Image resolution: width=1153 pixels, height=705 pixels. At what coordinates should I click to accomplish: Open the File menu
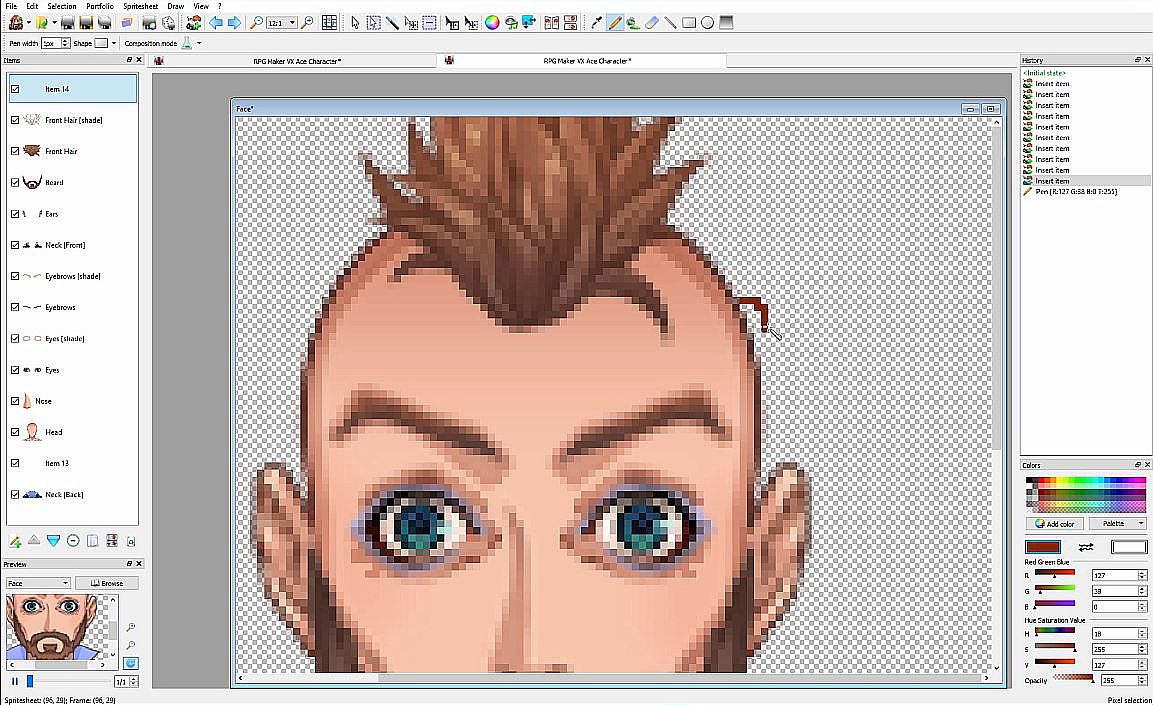tap(11, 6)
